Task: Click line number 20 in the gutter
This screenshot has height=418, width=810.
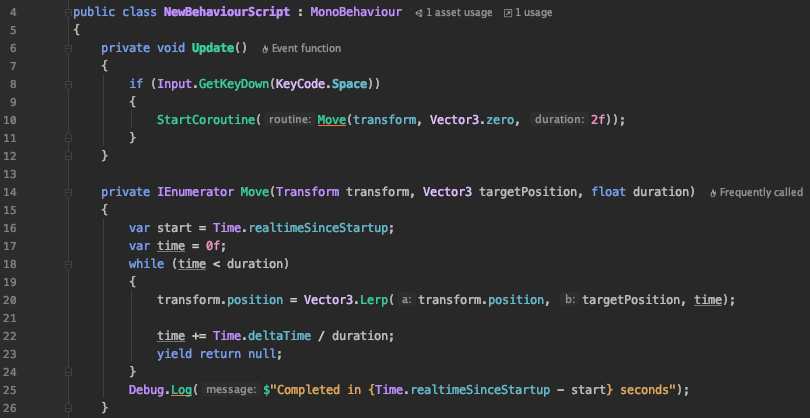Action: click(x=11, y=300)
